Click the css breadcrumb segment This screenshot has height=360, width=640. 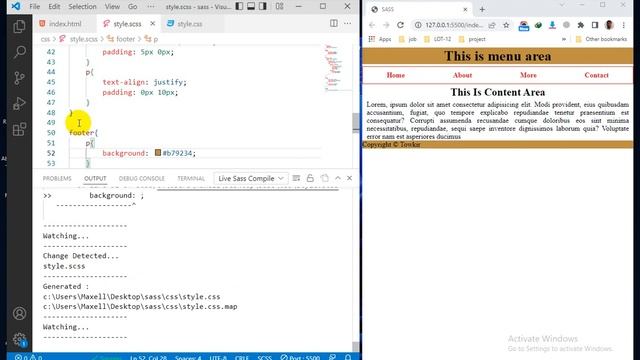coord(45,39)
